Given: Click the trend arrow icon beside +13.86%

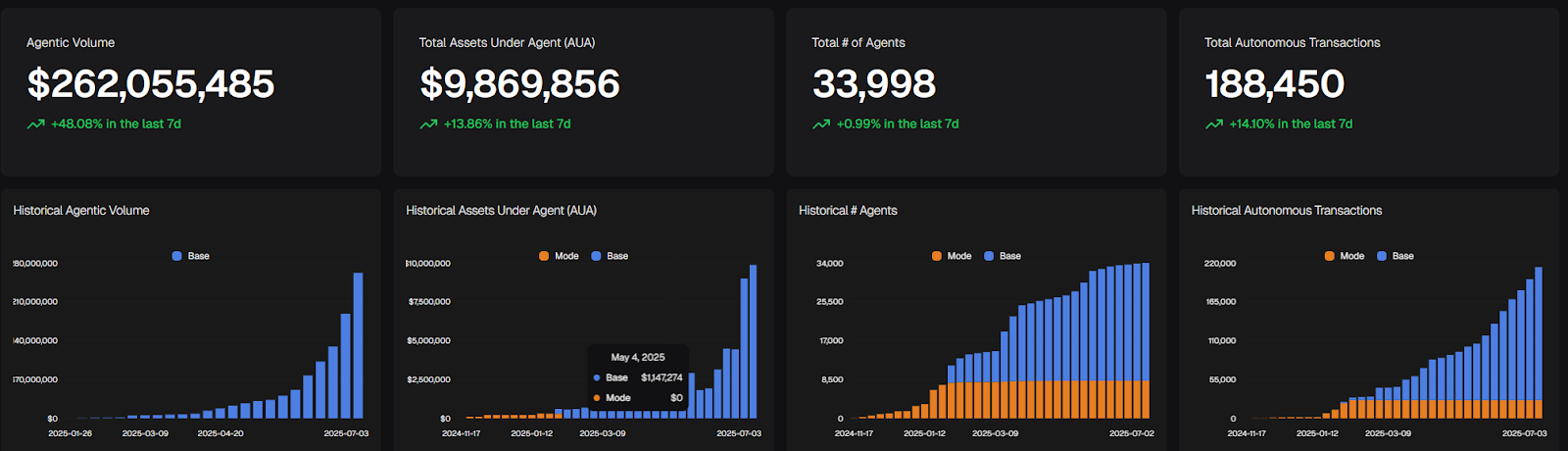Looking at the screenshot, I should point(428,125).
